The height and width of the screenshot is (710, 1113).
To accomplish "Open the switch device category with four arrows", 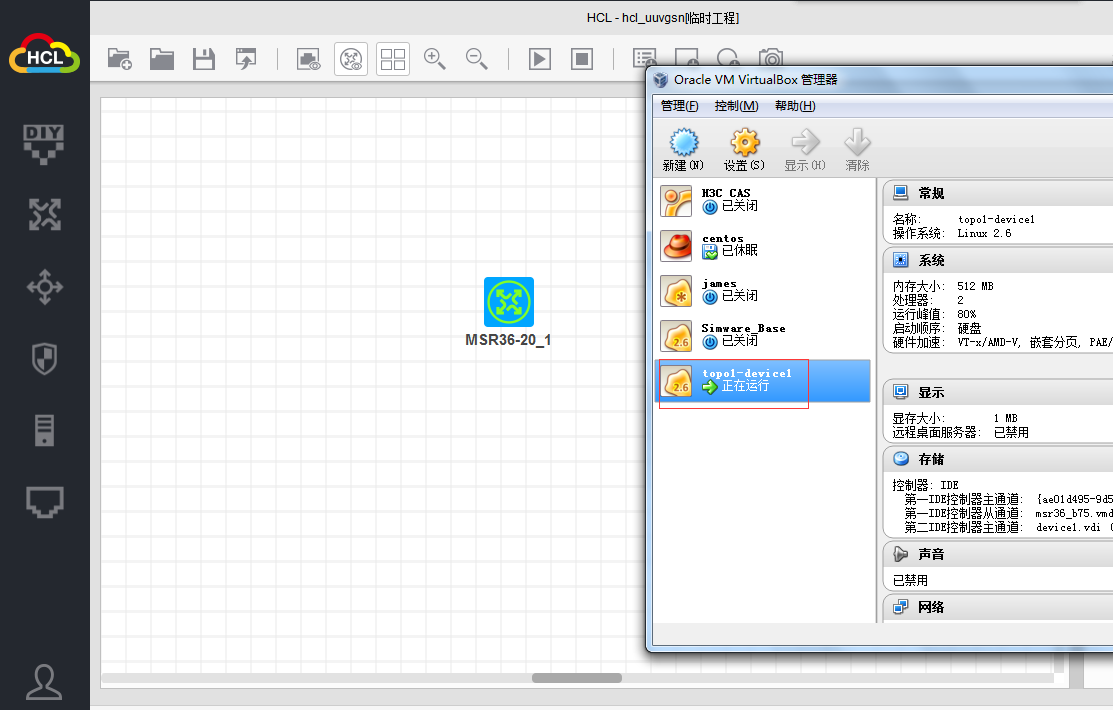I will pos(45,287).
